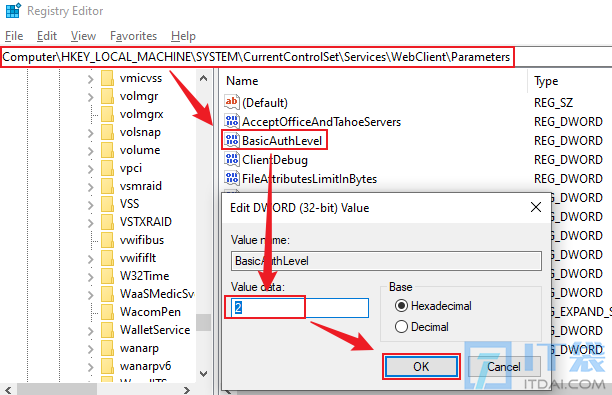Select the BasicAuthLevel value name
612x395 pixels.
click(x=282, y=141)
